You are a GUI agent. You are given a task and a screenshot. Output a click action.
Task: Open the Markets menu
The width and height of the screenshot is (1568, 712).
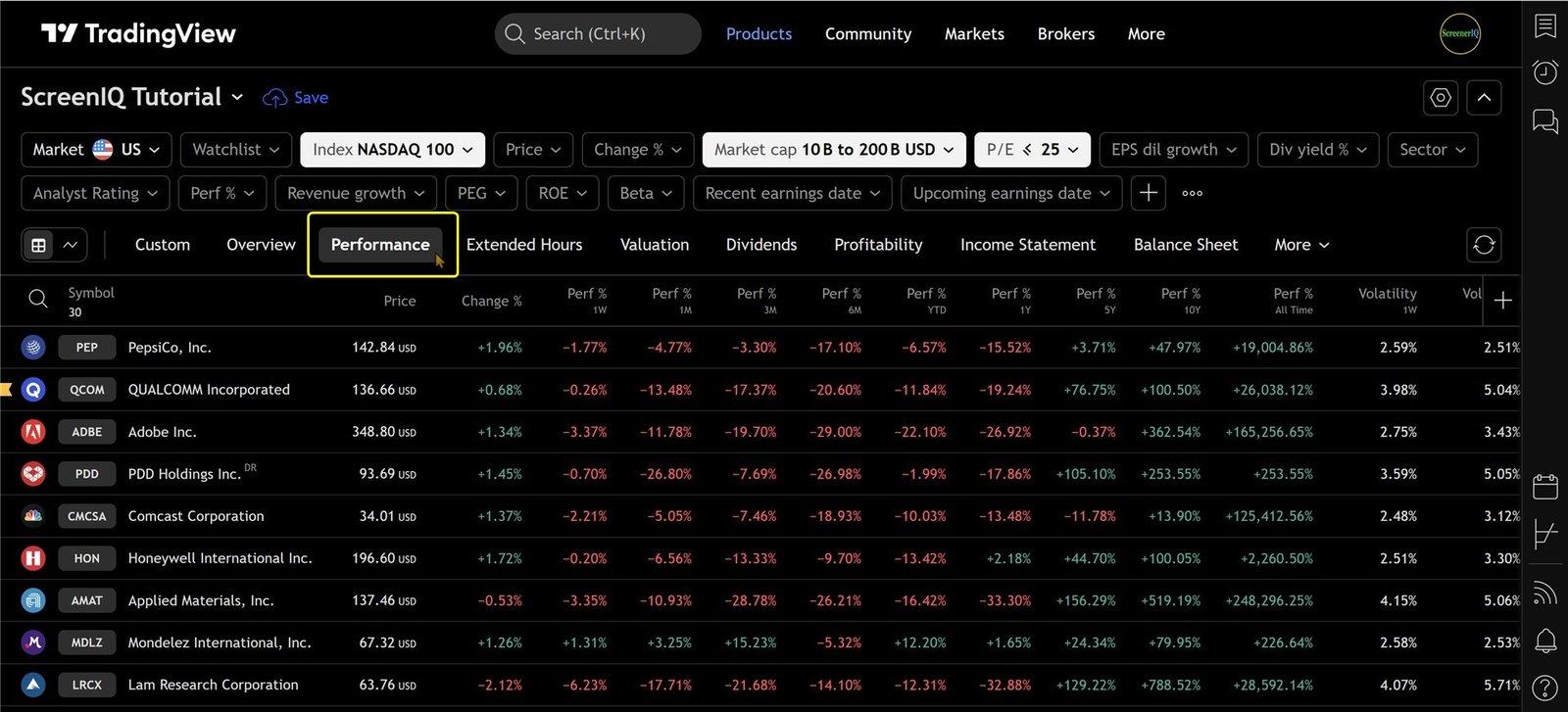click(974, 34)
